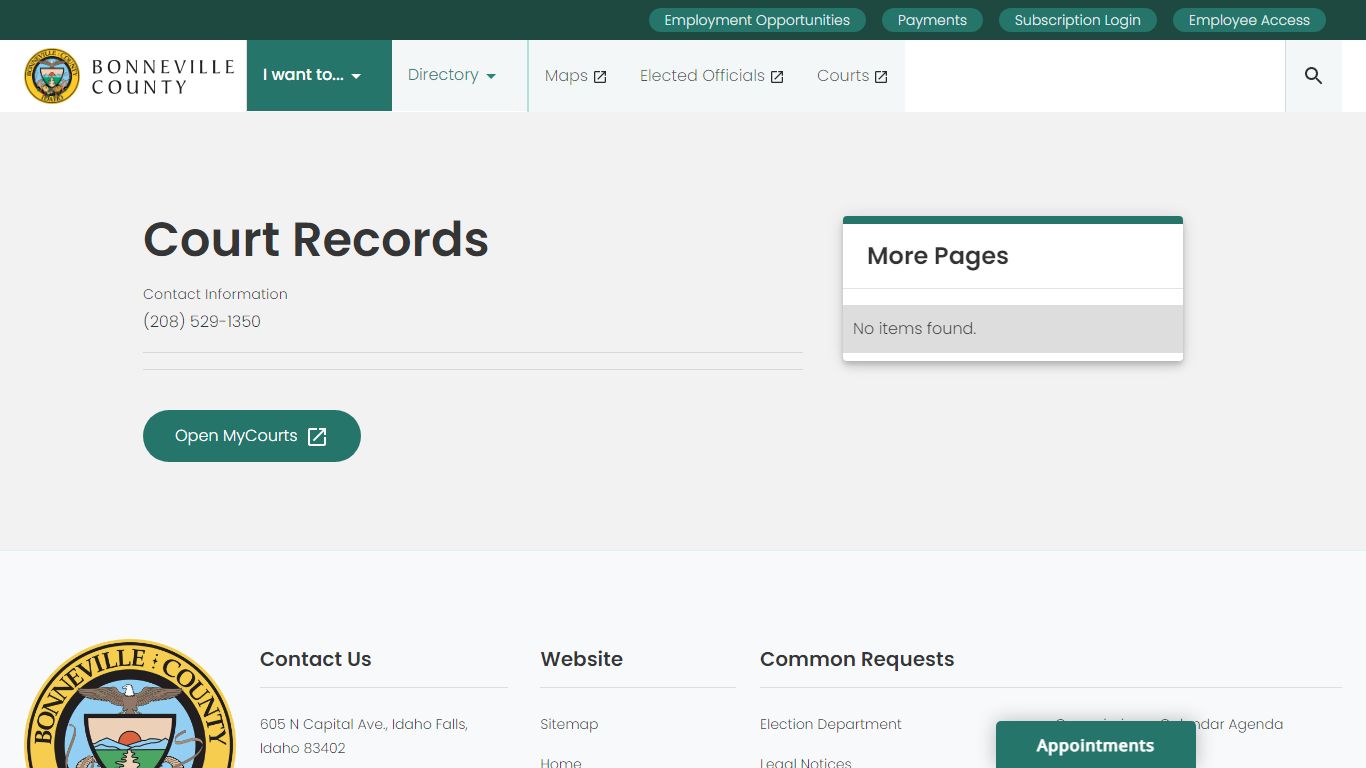Click the Contact Information label
Image resolution: width=1366 pixels, height=768 pixels.
(215, 294)
